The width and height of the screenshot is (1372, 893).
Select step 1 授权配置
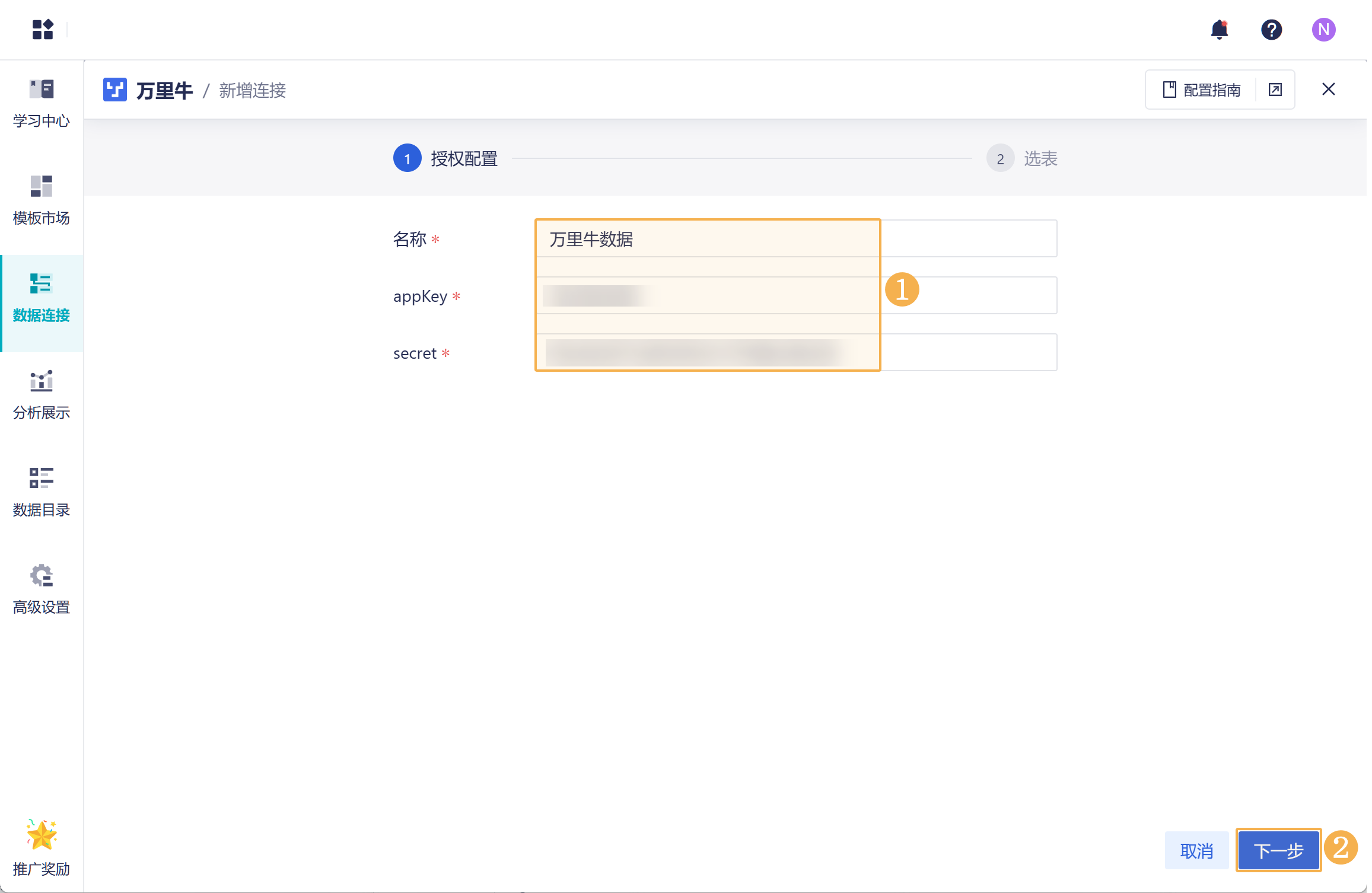tap(446, 158)
